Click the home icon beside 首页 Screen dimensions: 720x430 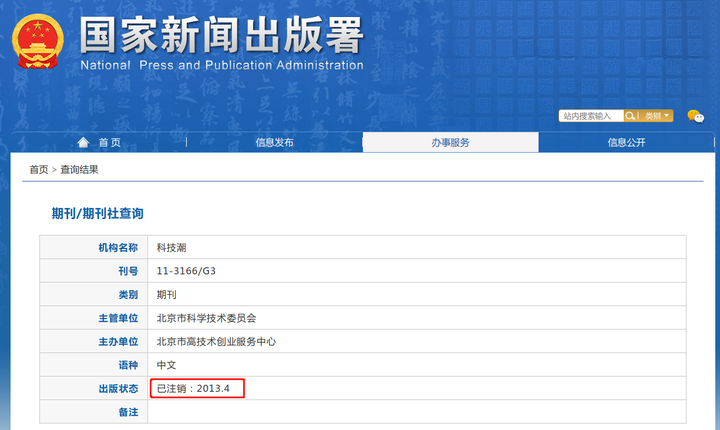point(83,142)
